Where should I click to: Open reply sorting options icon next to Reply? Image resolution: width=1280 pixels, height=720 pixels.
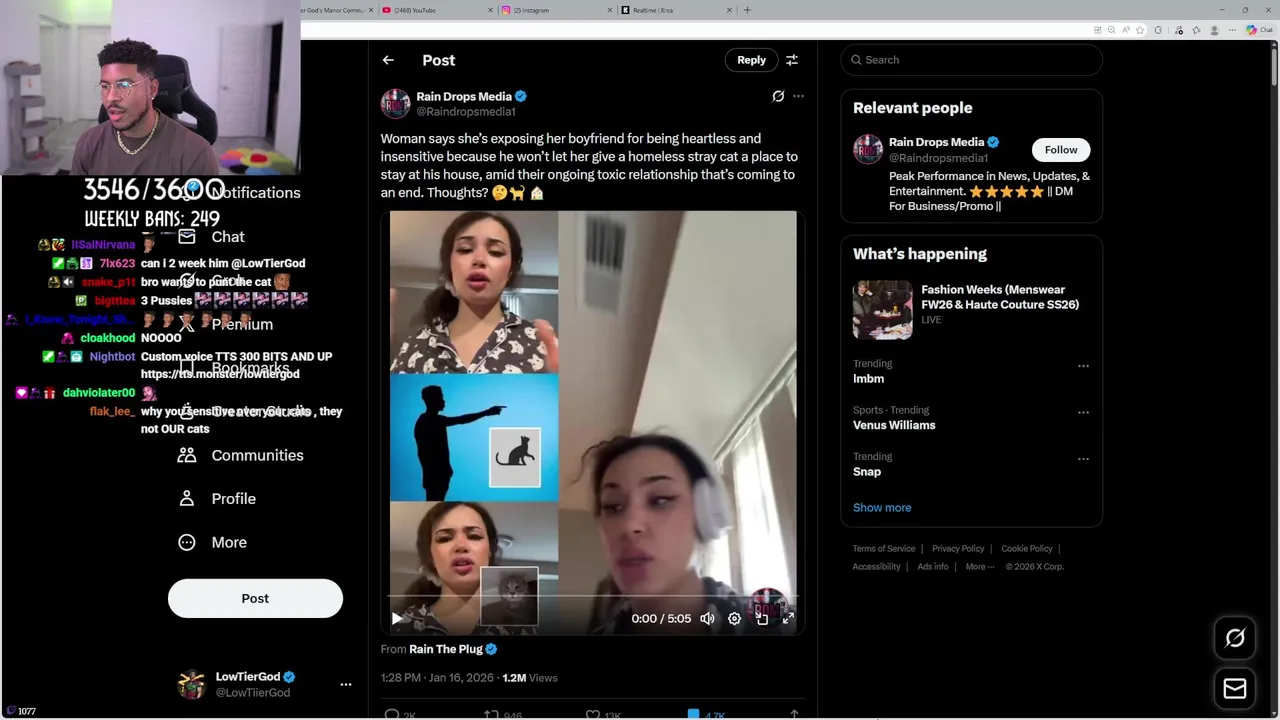coord(792,60)
